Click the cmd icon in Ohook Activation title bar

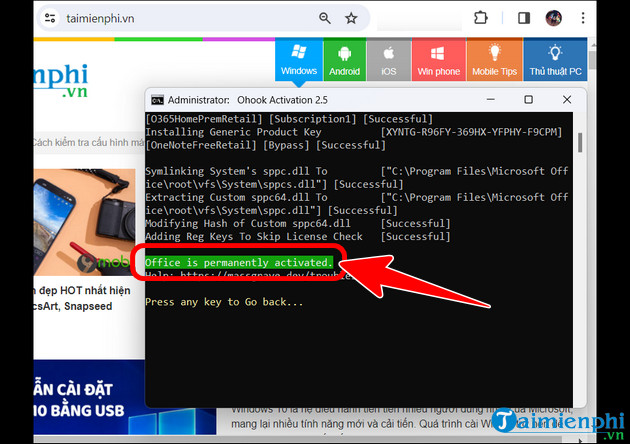(x=157, y=100)
